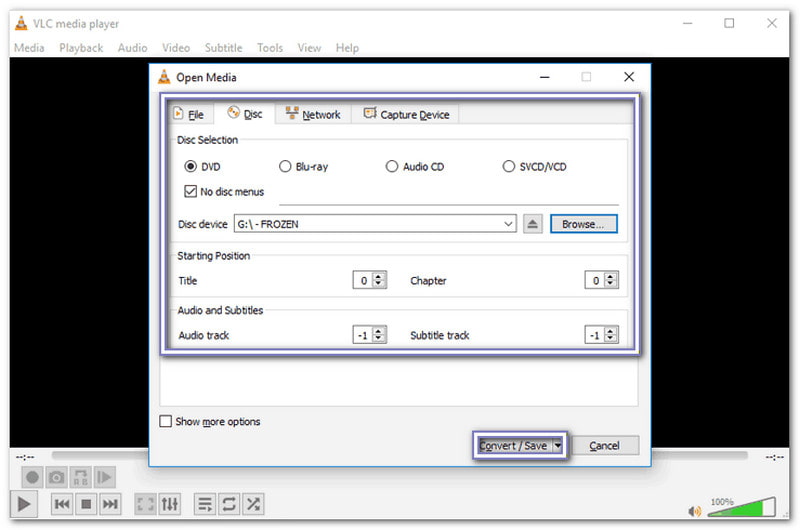The width and height of the screenshot is (800, 530).
Task: Click the Previous media skip button
Action: pos(62,504)
